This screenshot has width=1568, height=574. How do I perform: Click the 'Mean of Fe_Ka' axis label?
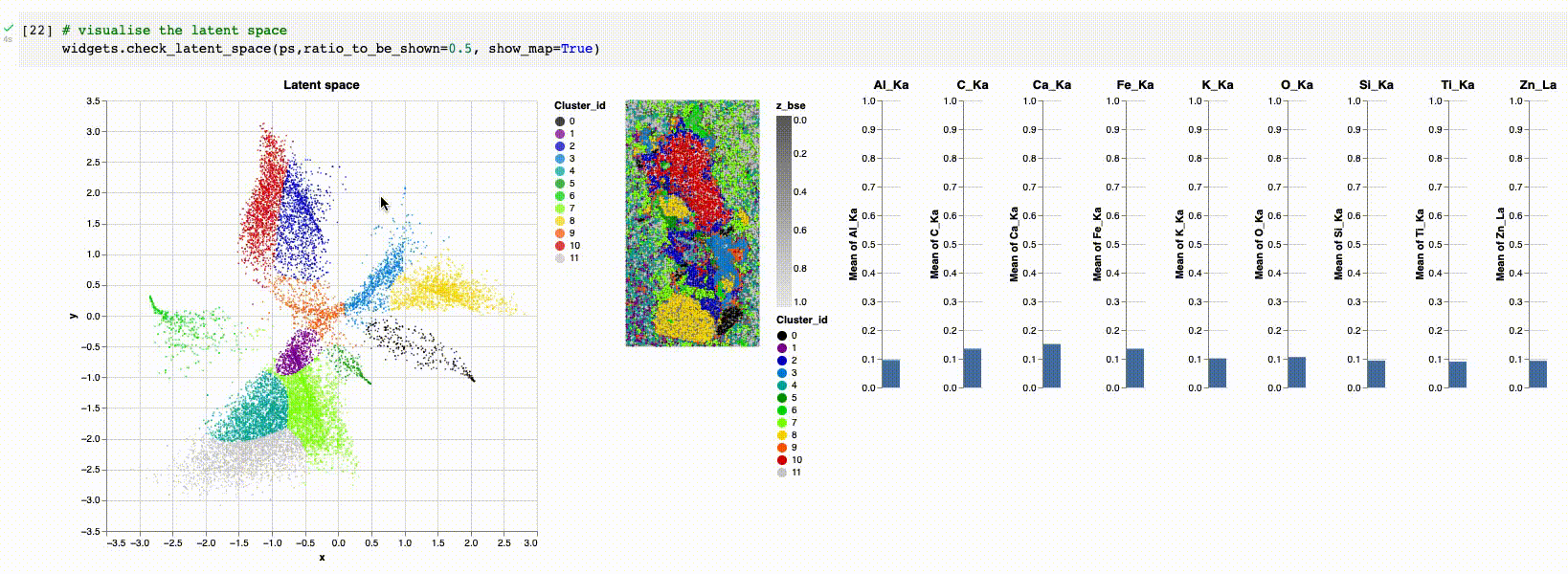tap(1097, 244)
